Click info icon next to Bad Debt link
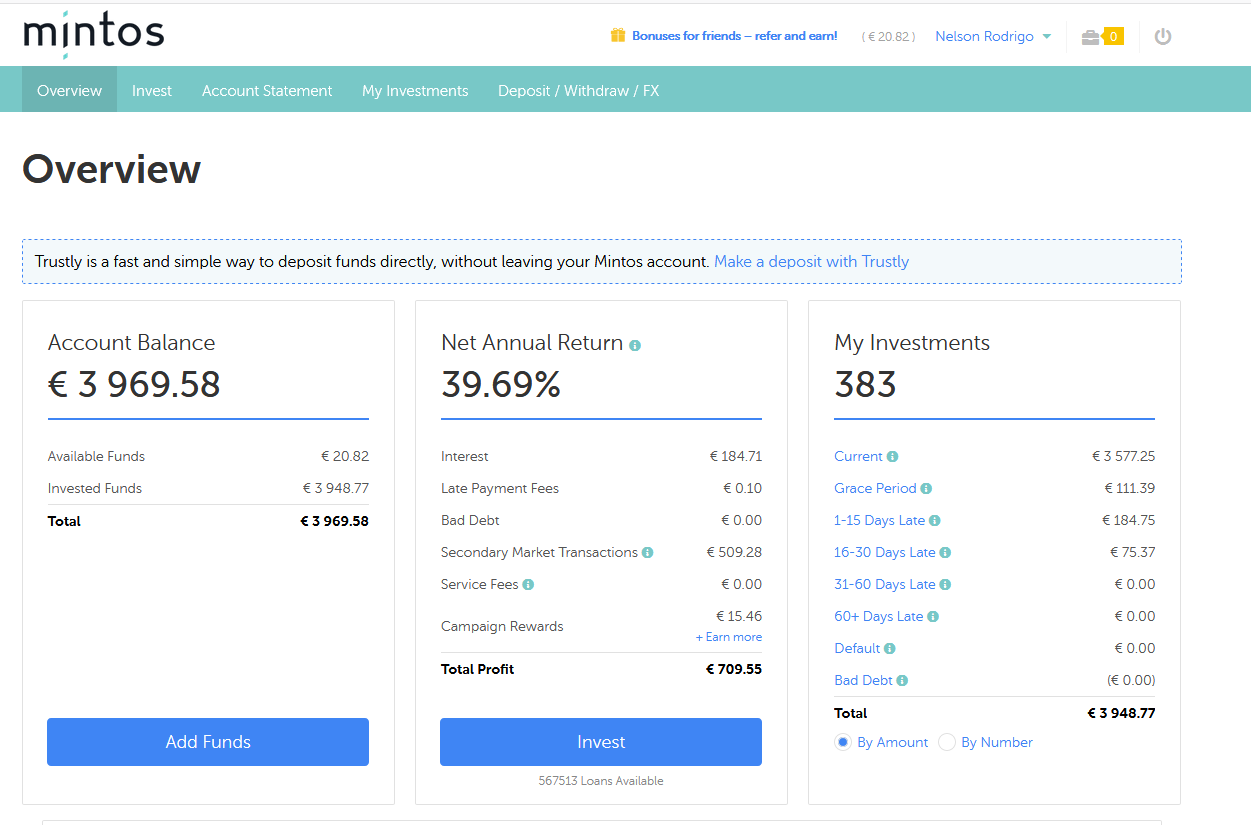The height and width of the screenshot is (825, 1251). tap(902, 681)
